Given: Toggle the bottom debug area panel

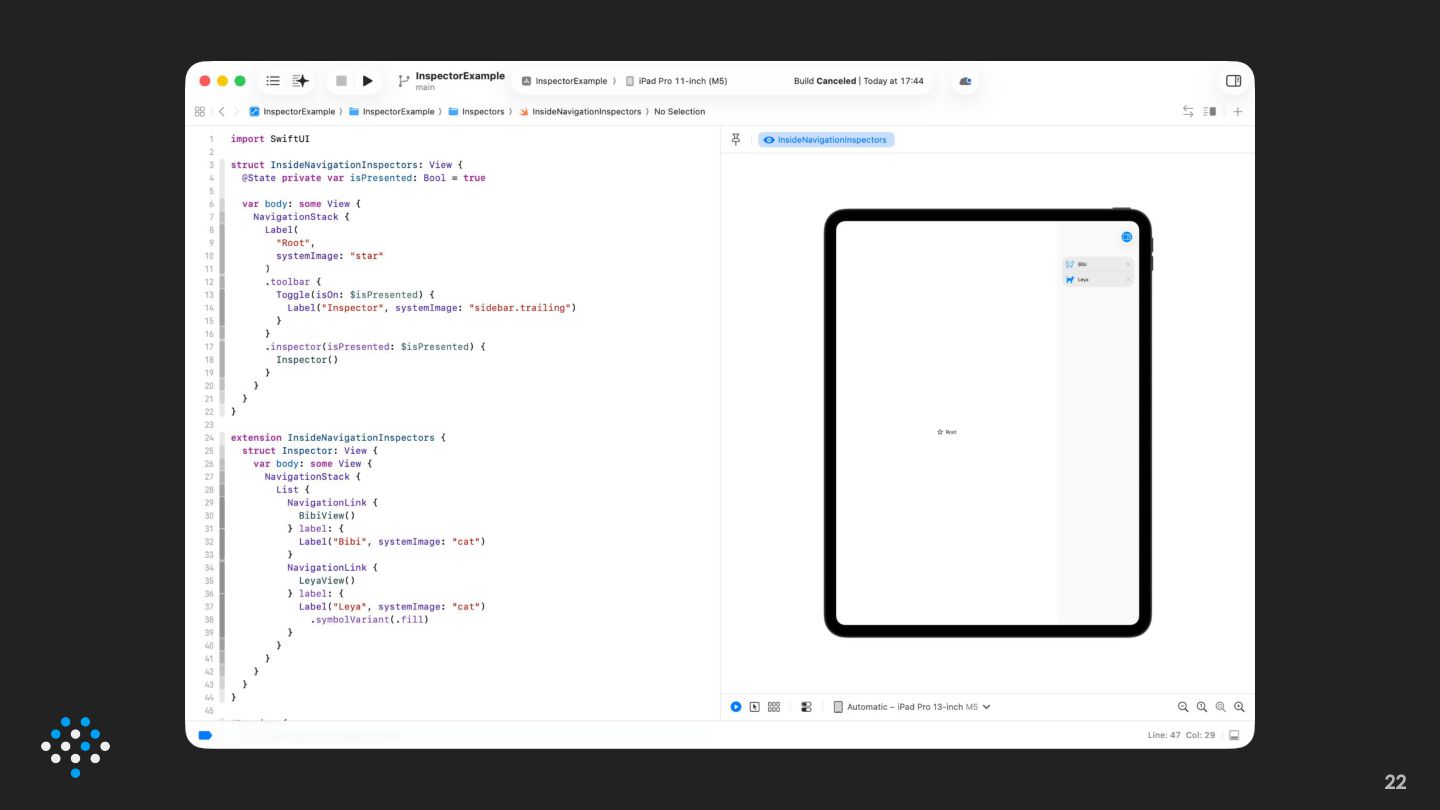Looking at the screenshot, I should (1234, 735).
